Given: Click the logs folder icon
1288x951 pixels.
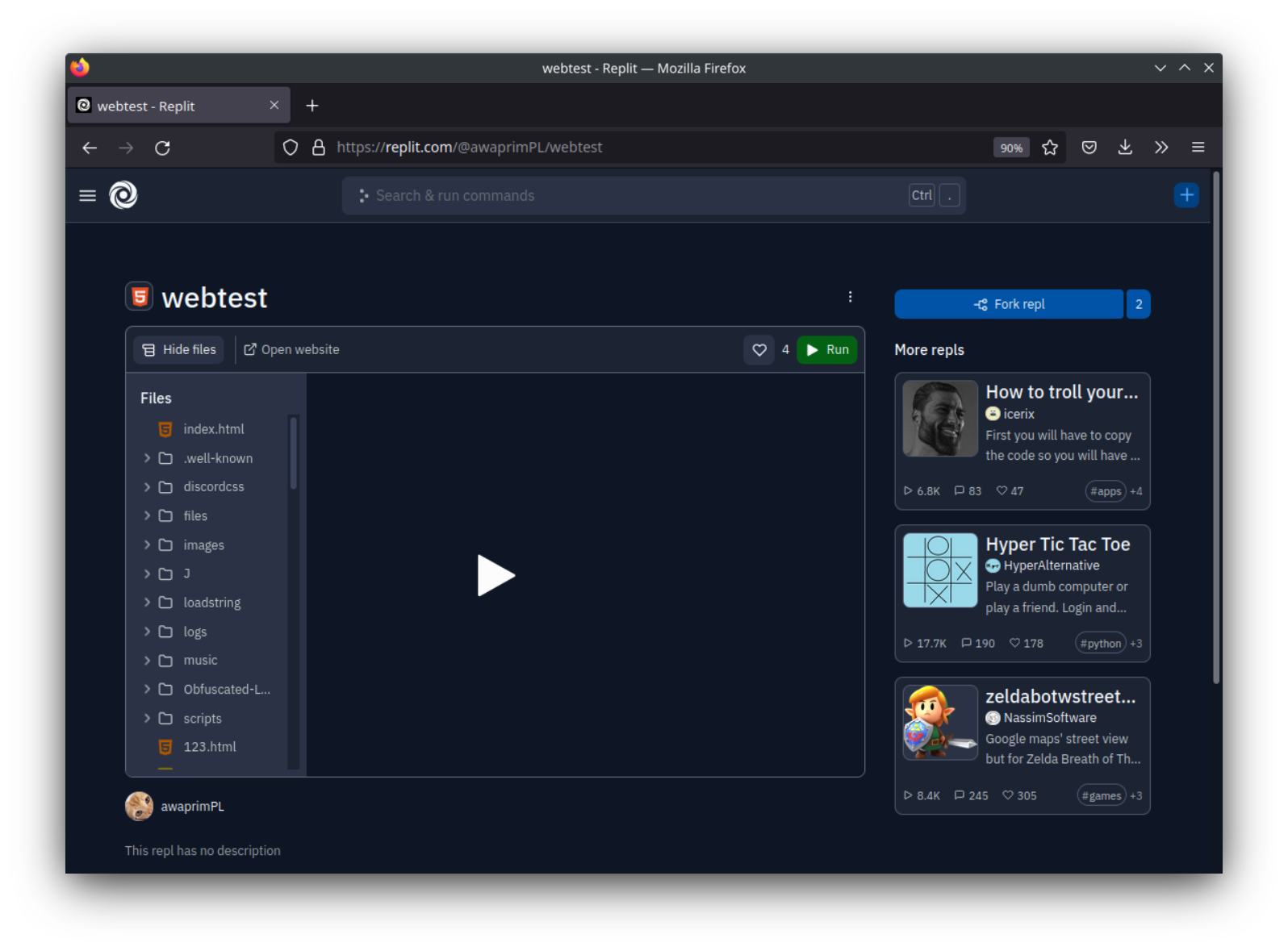Looking at the screenshot, I should 165,632.
